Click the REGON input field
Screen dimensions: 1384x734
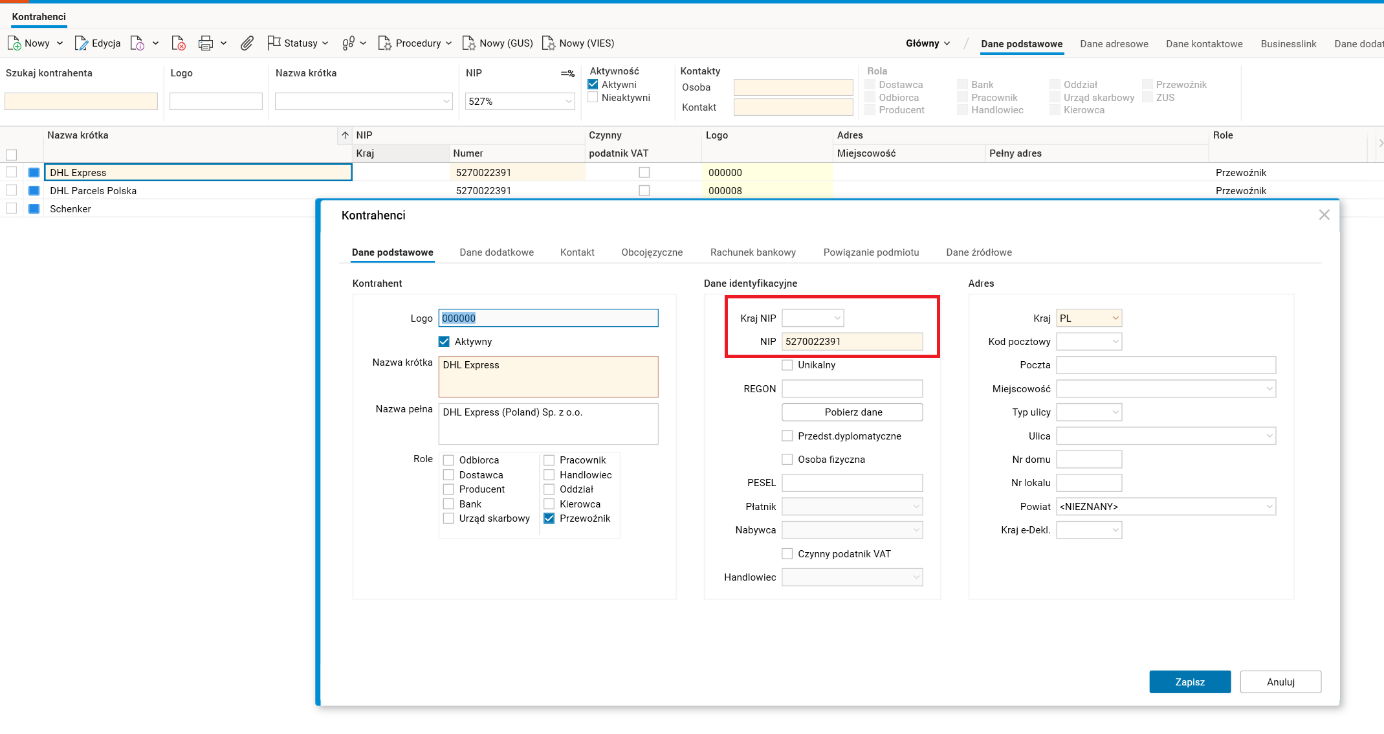(x=852, y=388)
